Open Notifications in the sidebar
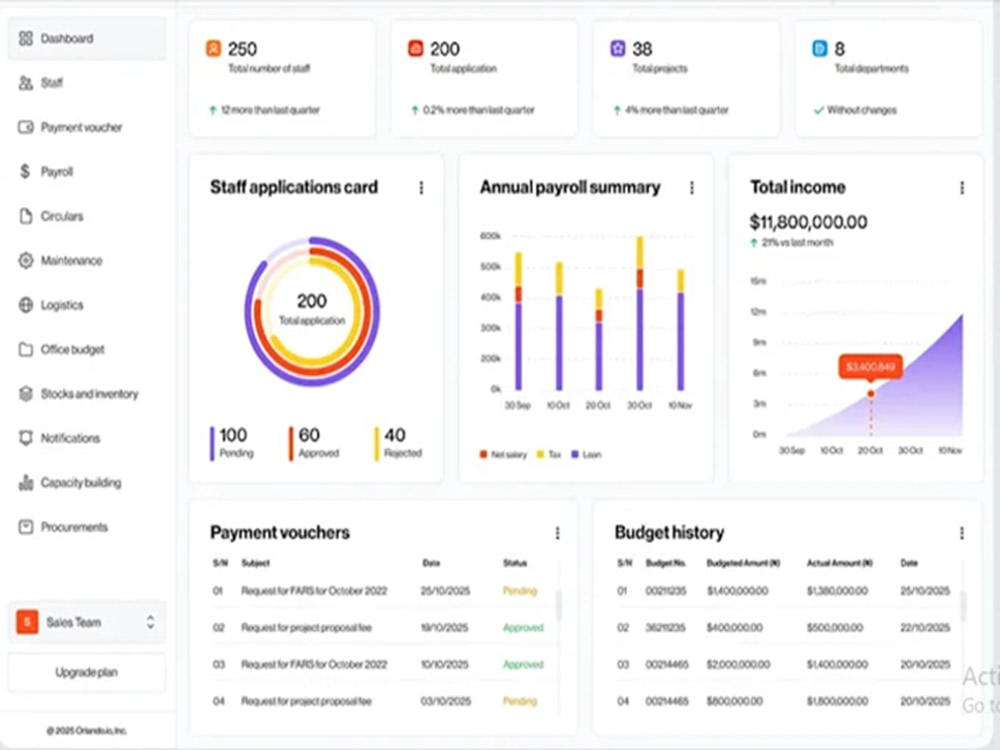This screenshot has height=750, width=1000. (x=87, y=438)
